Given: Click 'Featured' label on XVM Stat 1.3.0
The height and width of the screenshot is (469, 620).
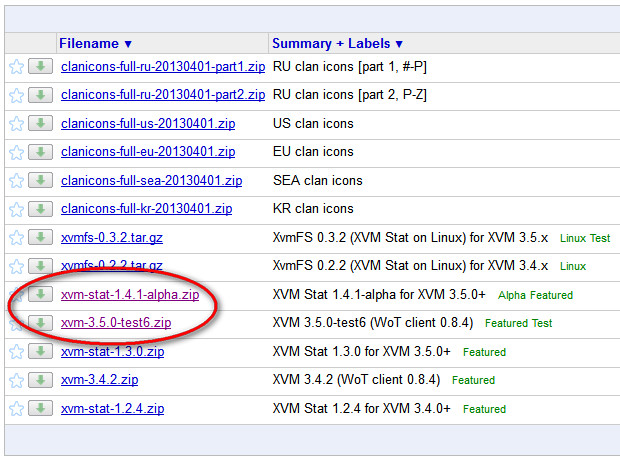Looking at the screenshot, I should 484,352.
